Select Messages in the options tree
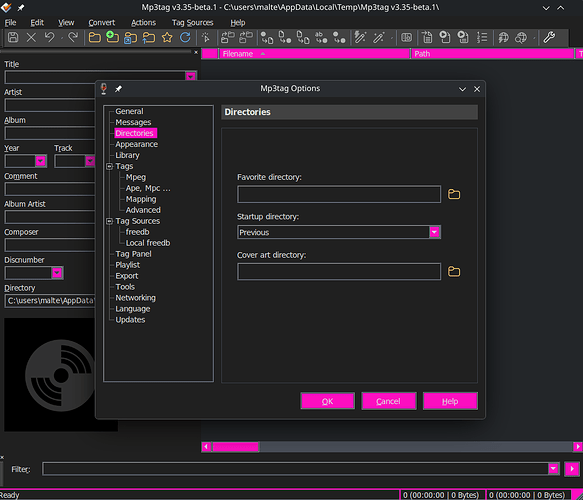583x500 pixels. pyautogui.click(x=133, y=122)
